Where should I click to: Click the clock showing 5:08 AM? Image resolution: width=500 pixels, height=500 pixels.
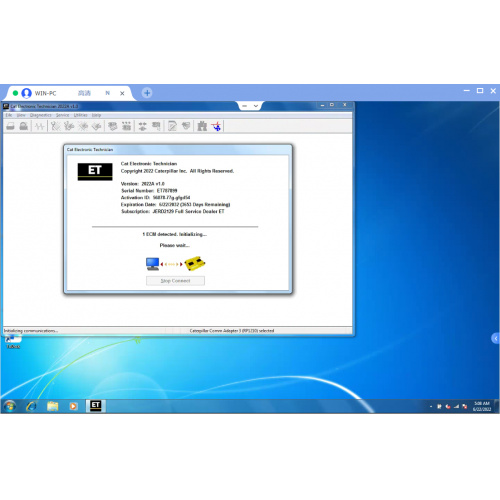pos(482,406)
